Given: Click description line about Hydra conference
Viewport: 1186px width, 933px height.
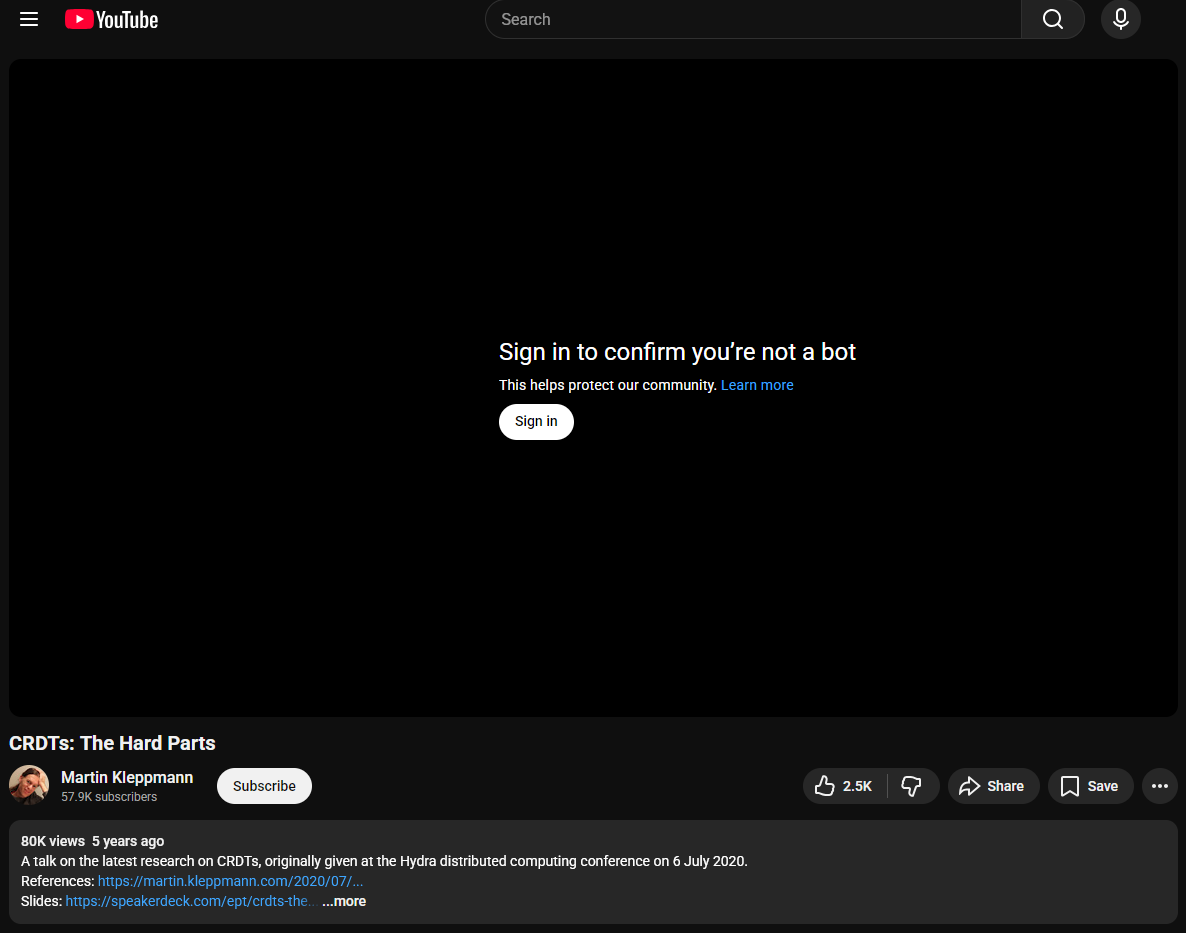Looking at the screenshot, I should tap(384, 861).
